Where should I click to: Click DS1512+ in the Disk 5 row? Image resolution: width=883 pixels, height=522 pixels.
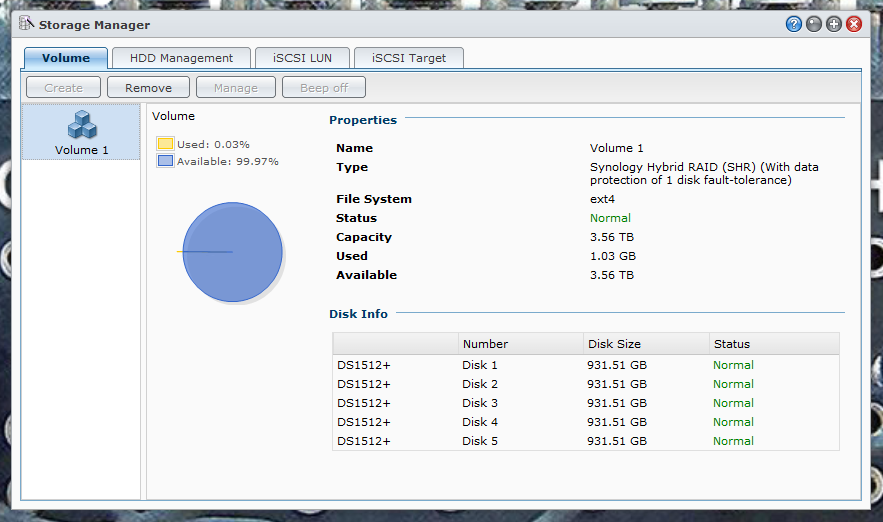[364, 441]
